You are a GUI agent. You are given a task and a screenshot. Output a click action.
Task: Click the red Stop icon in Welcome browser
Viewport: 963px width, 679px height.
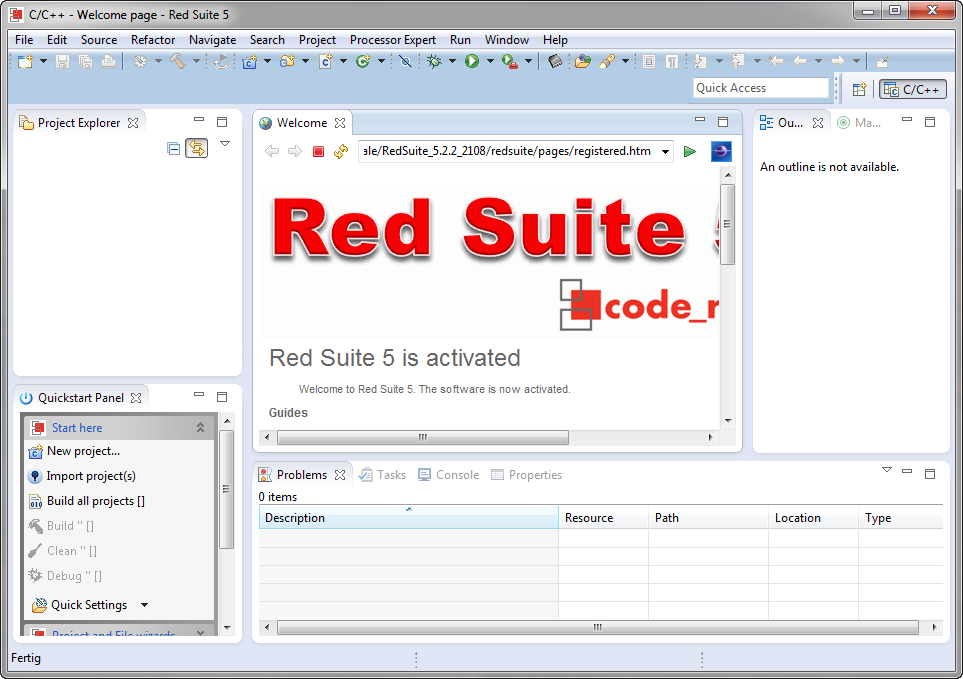(318, 151)
